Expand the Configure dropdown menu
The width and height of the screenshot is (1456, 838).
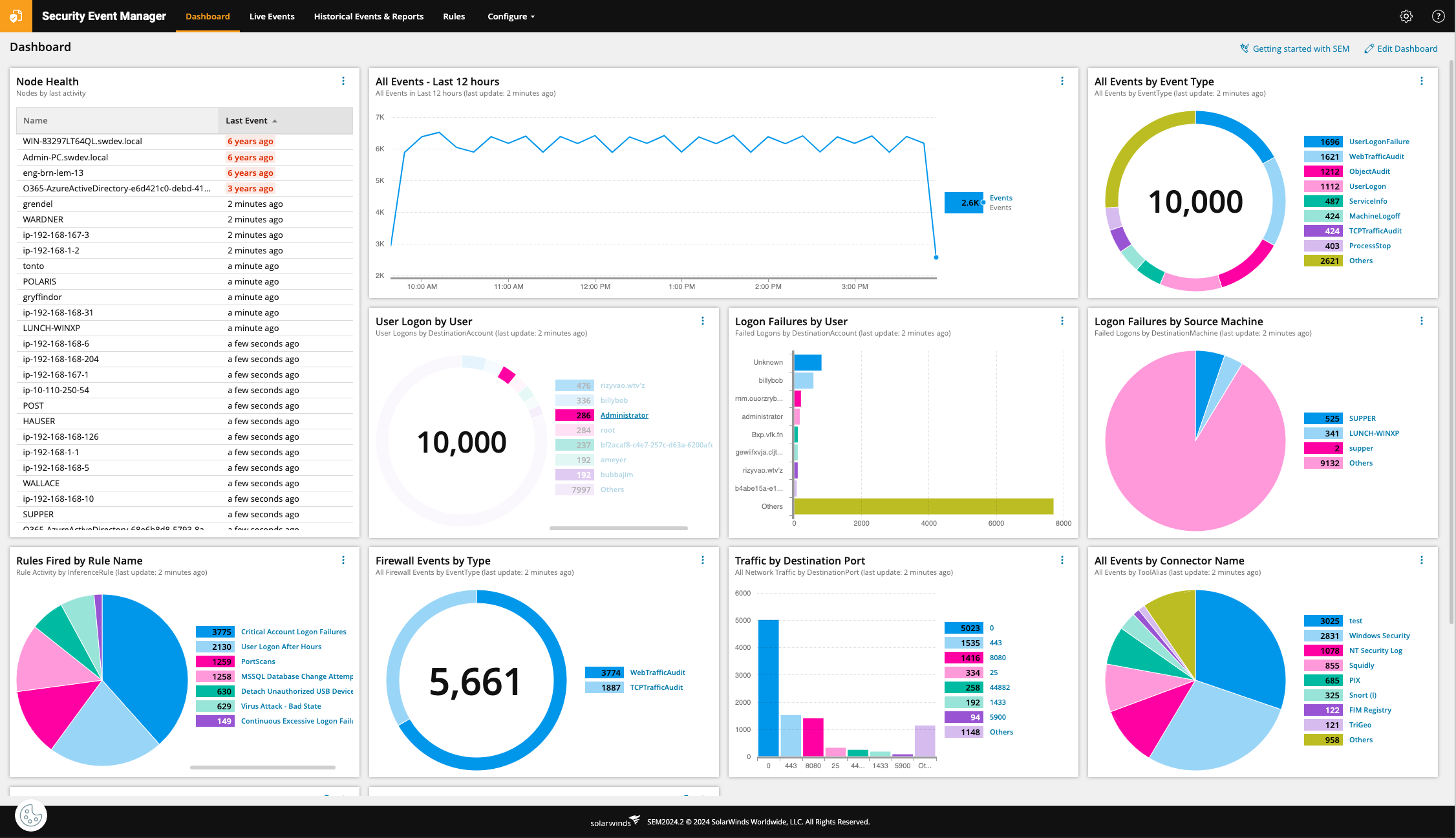(x=511, y=16)
